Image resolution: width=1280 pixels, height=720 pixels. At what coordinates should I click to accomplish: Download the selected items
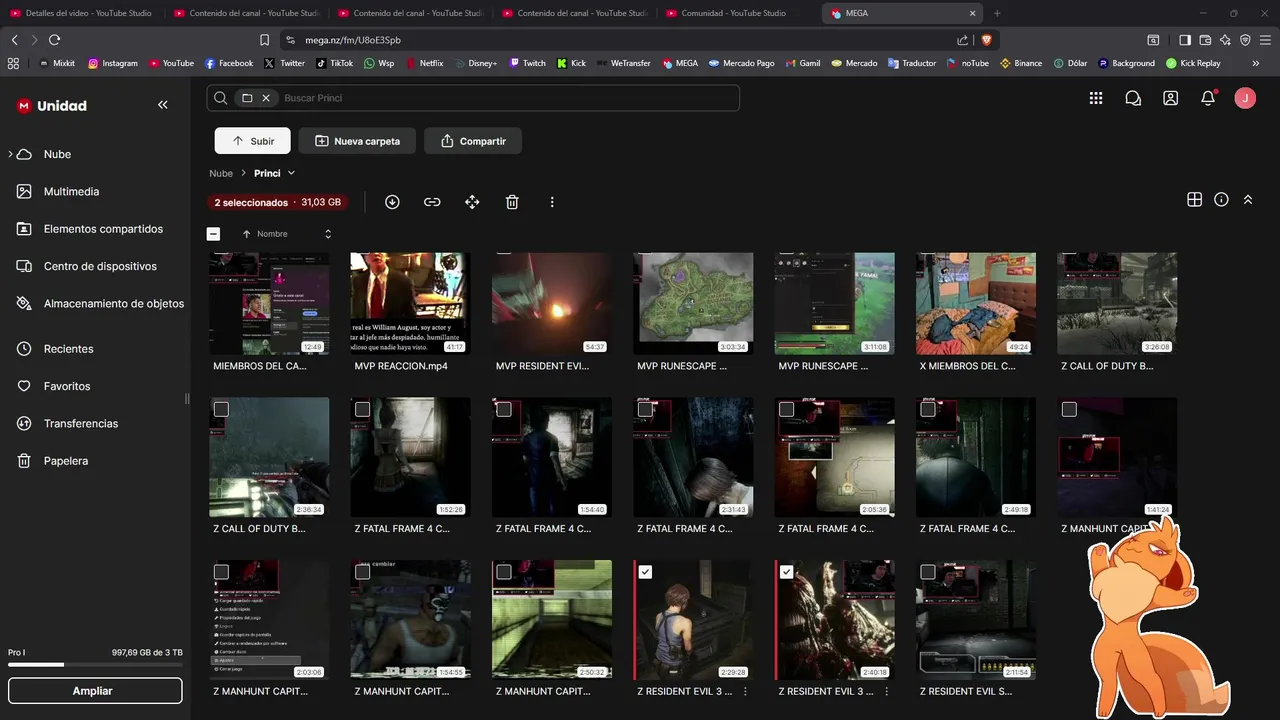392,202
